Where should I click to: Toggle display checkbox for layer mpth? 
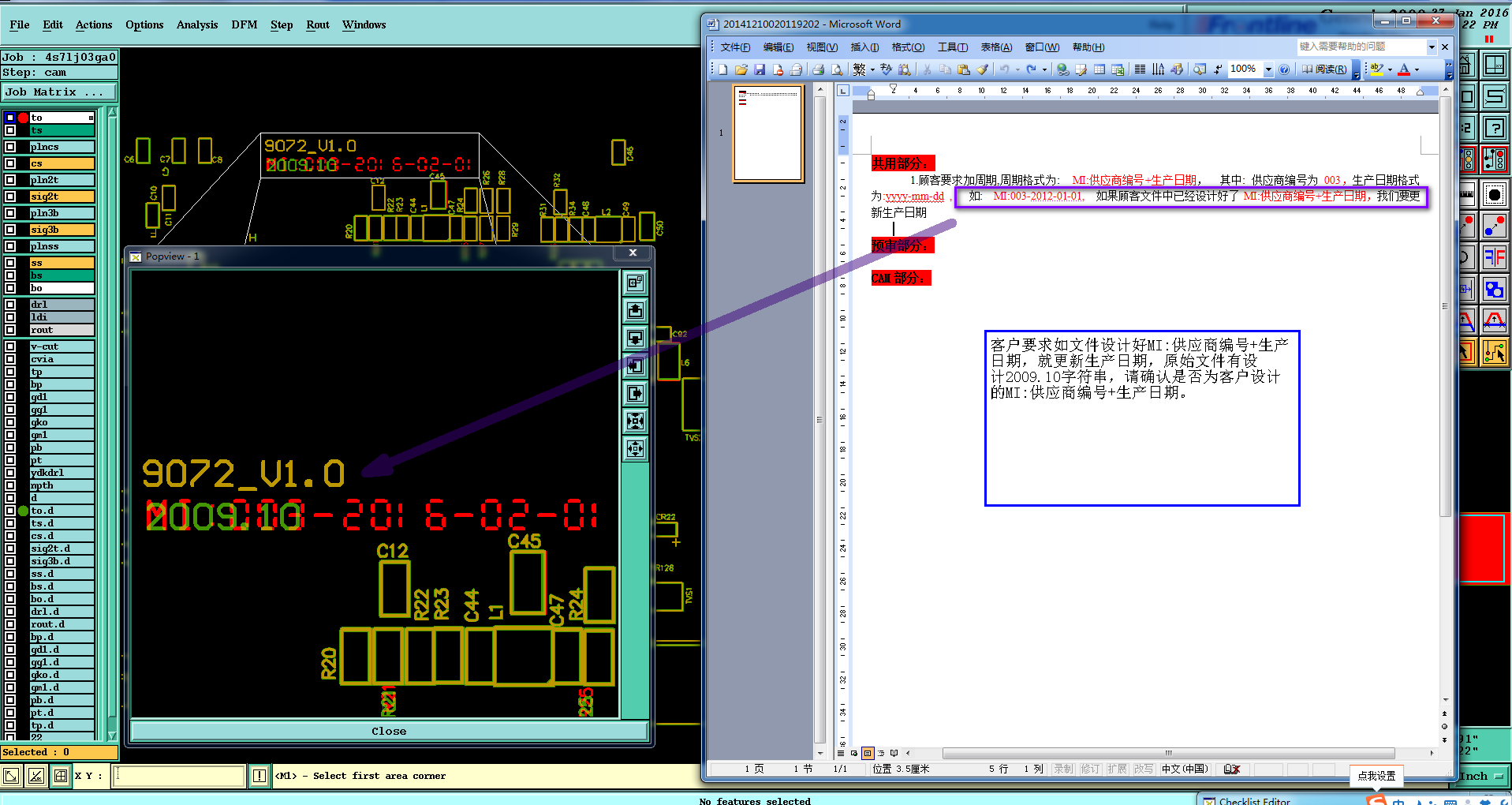click(x=10, y=485)
